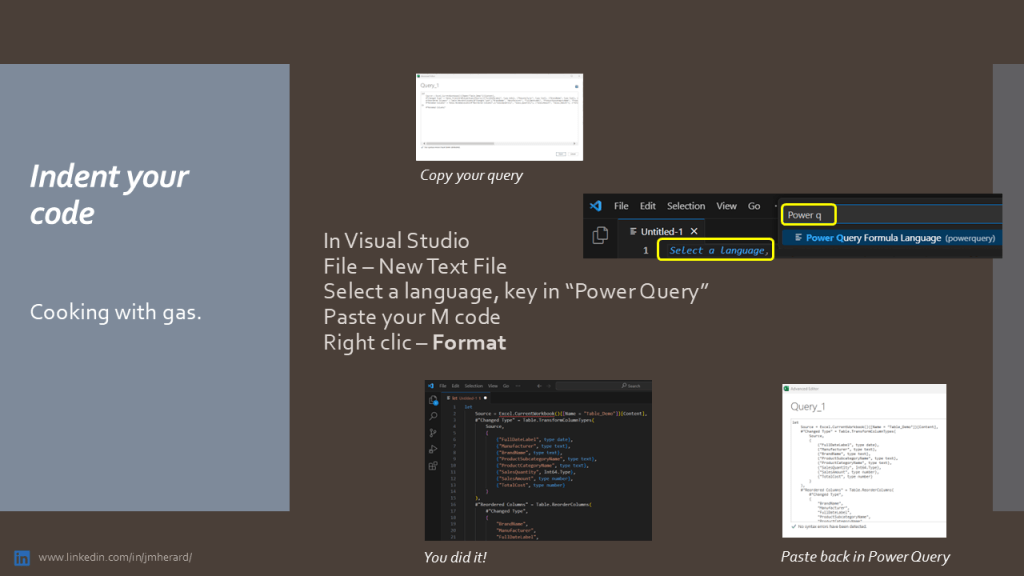
Task: Click the 'Select a language' link in editor
Action: [x=718, y=250]
